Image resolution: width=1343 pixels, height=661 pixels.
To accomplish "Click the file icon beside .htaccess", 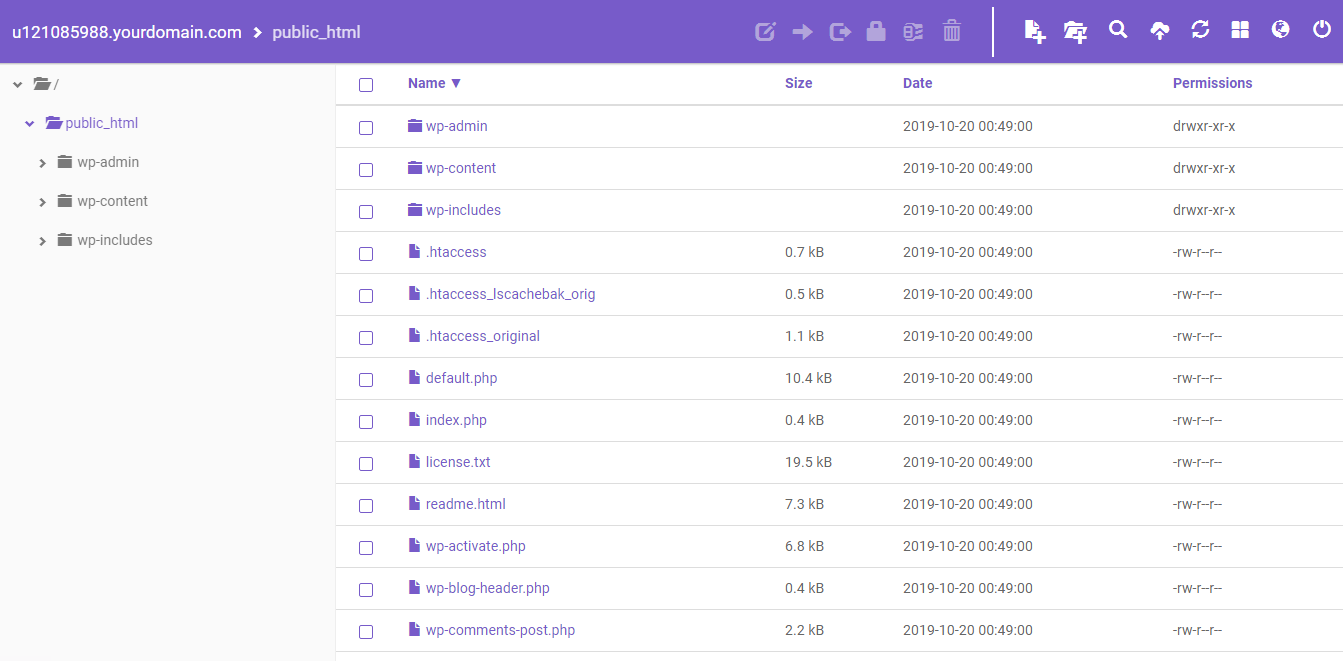I will (415, 252).
